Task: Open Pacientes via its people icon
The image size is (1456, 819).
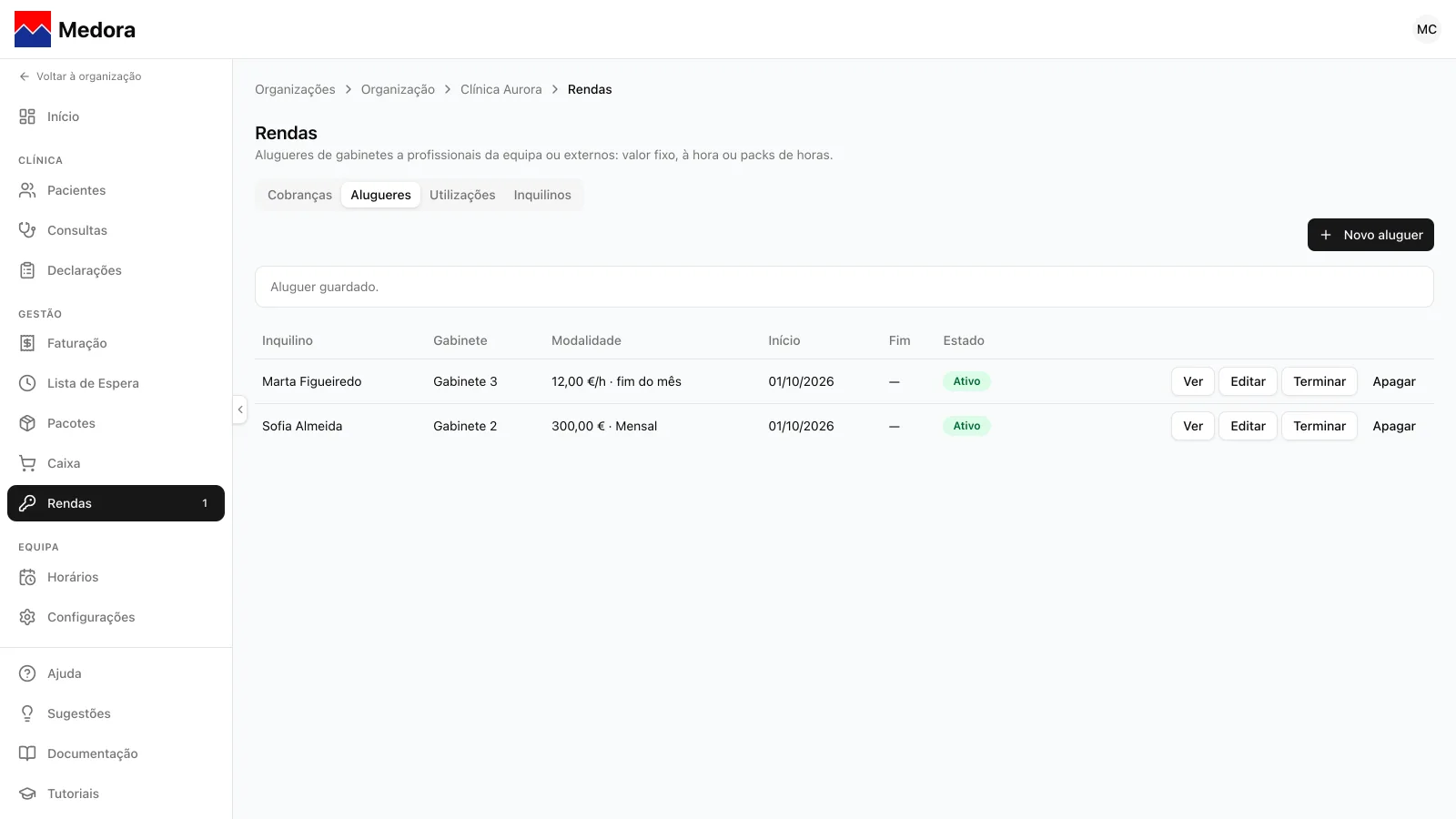Action: [x=27, y=190]
